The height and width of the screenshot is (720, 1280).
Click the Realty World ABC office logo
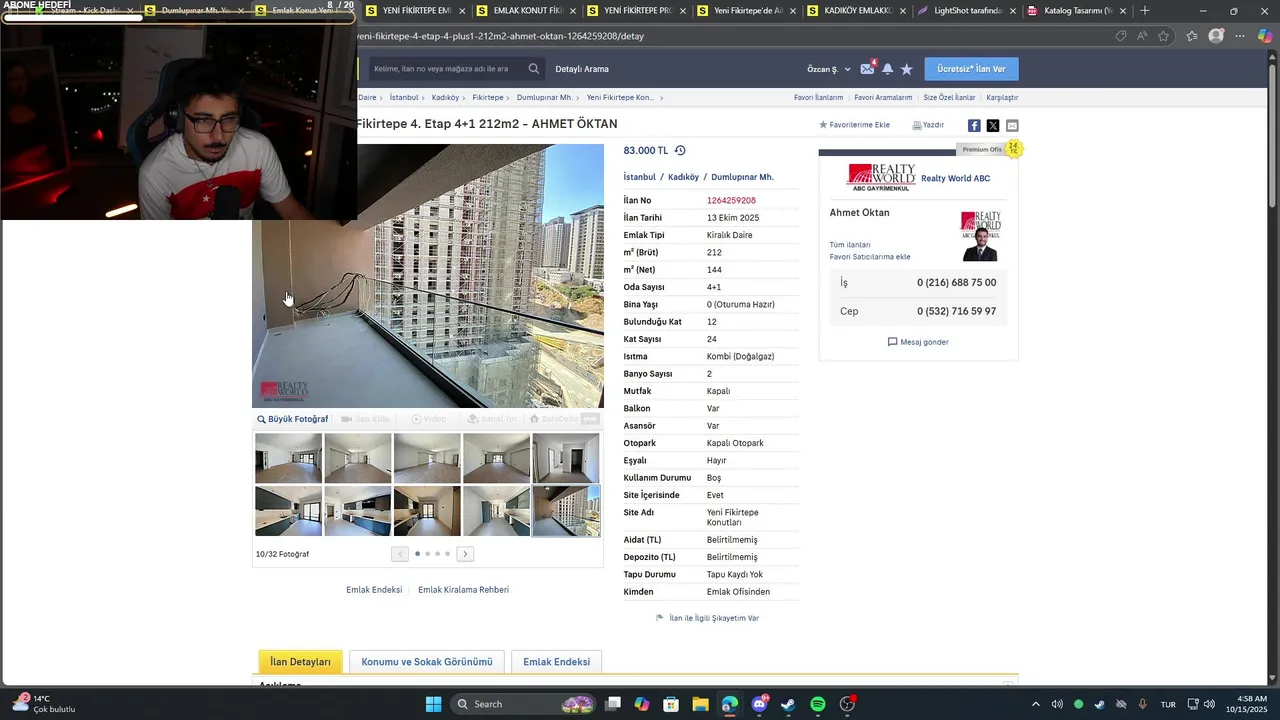[x=881, y=177]
